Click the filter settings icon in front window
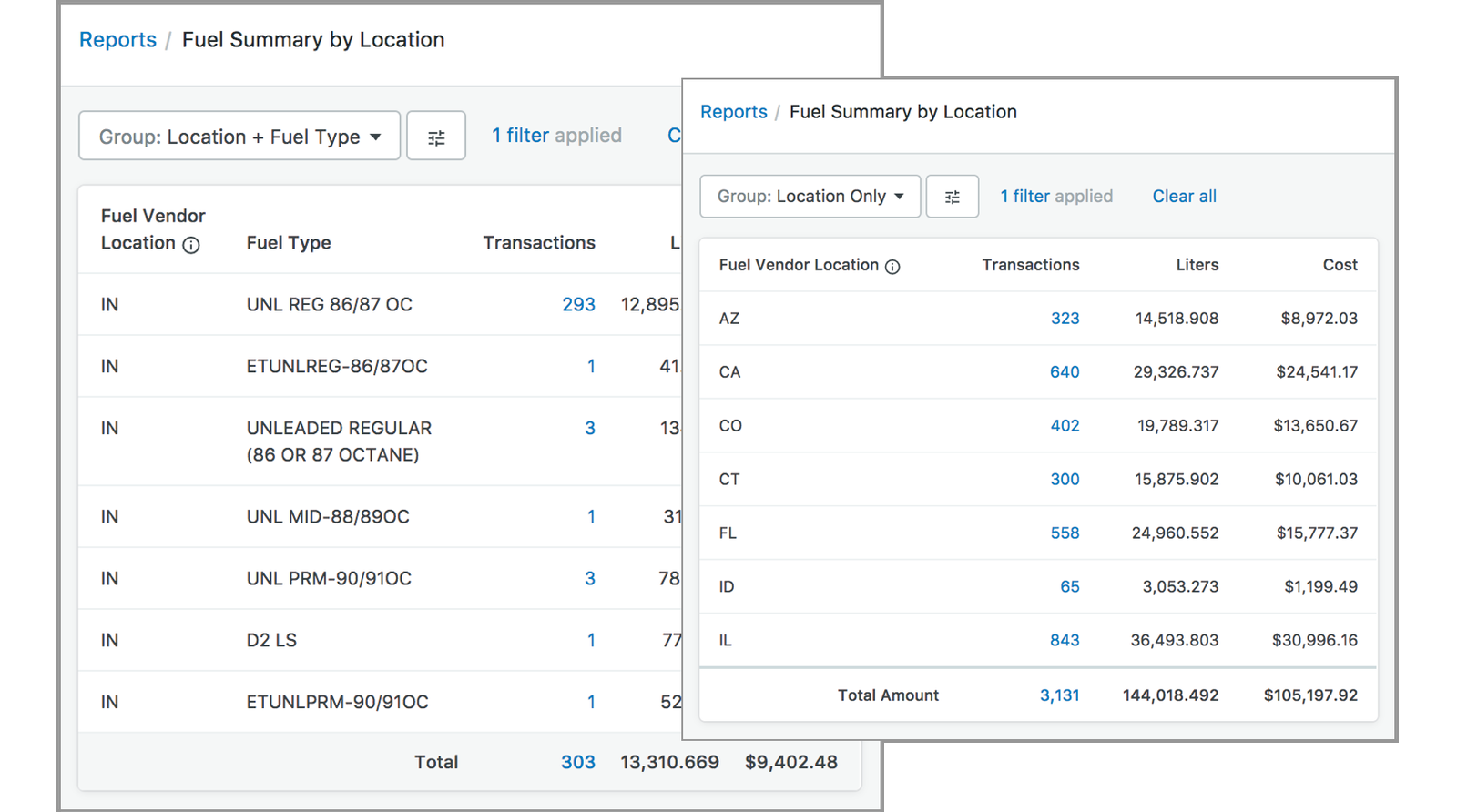This screenshot has height=812, width=1457. pos(953,197)
